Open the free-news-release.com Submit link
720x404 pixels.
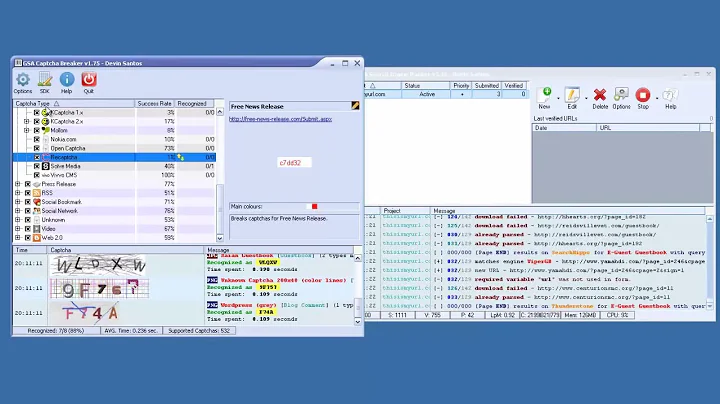coord(280,119)
